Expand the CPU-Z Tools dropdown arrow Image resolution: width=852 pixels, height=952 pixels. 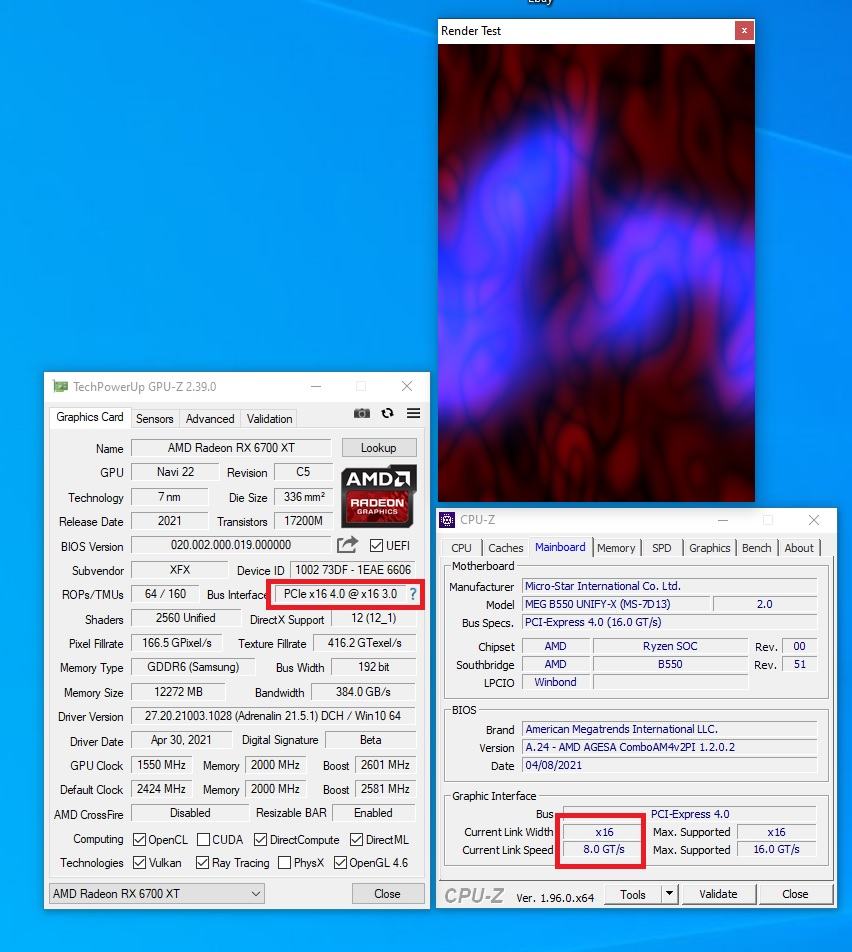(x=669, y=894)
